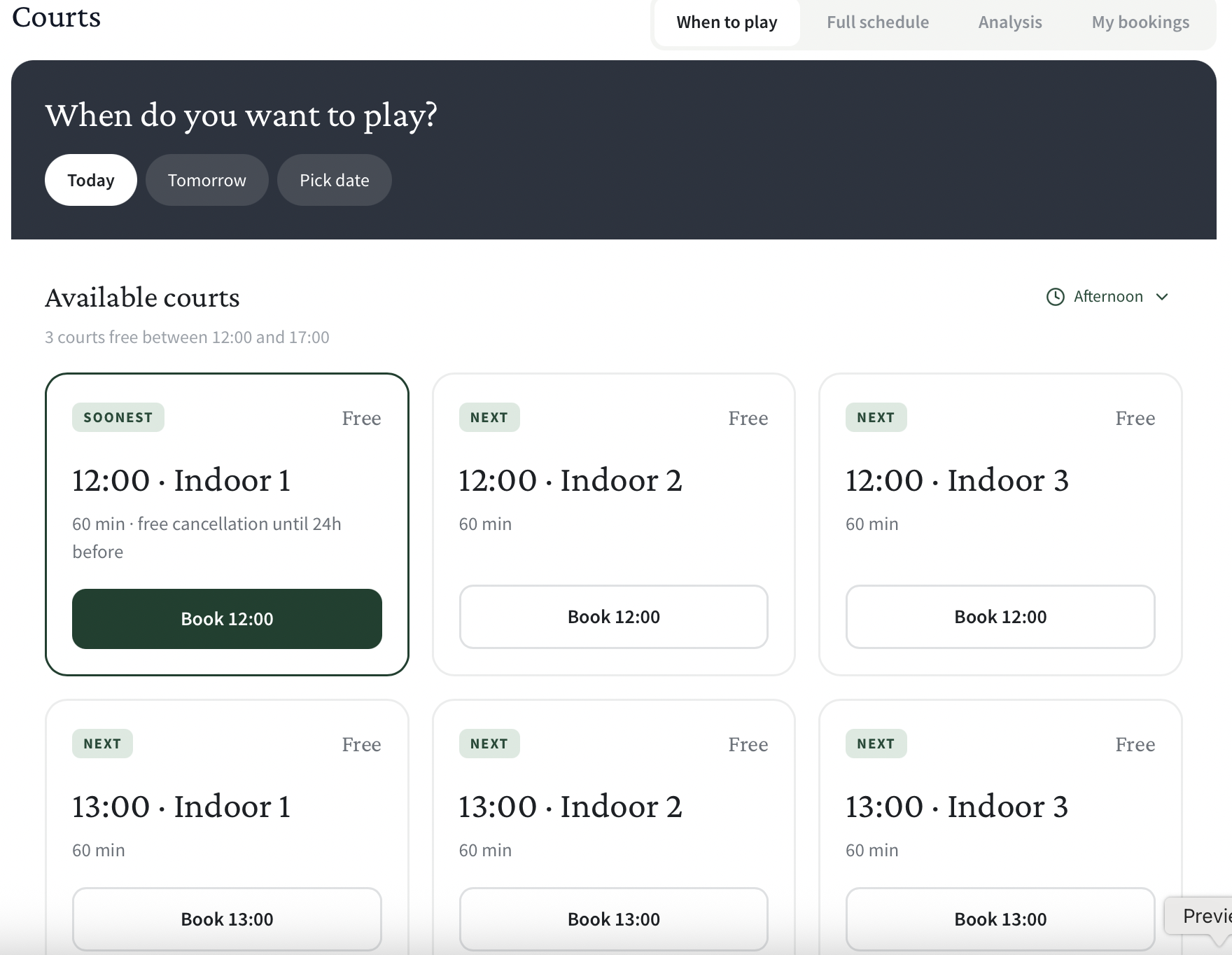Select the Tomorrow date pill
Image resolution: width=1232 pixels, height=955 pixels.
coord(207,180)
